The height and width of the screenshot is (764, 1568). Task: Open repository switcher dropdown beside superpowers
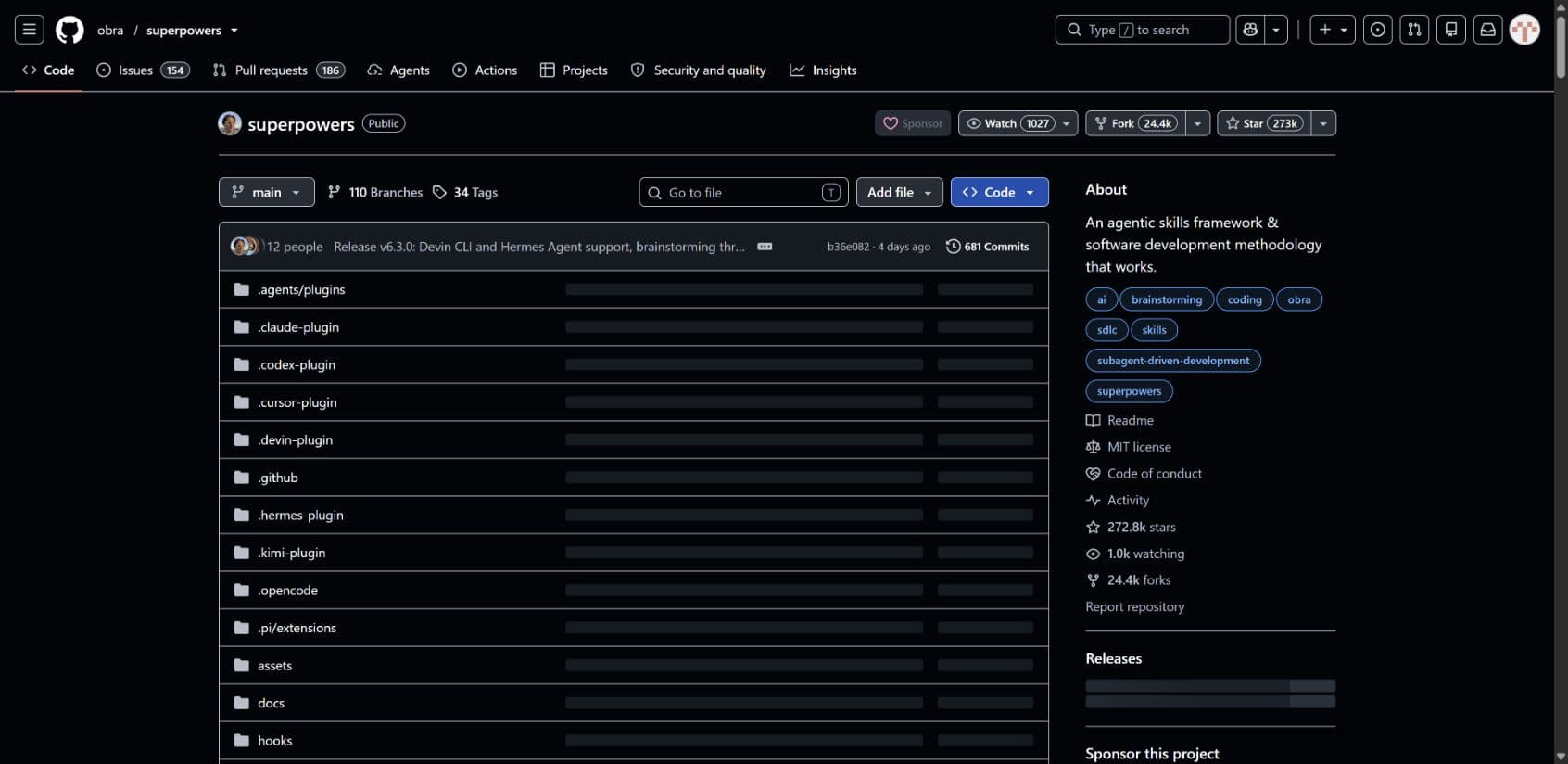(x=234, y=31)
